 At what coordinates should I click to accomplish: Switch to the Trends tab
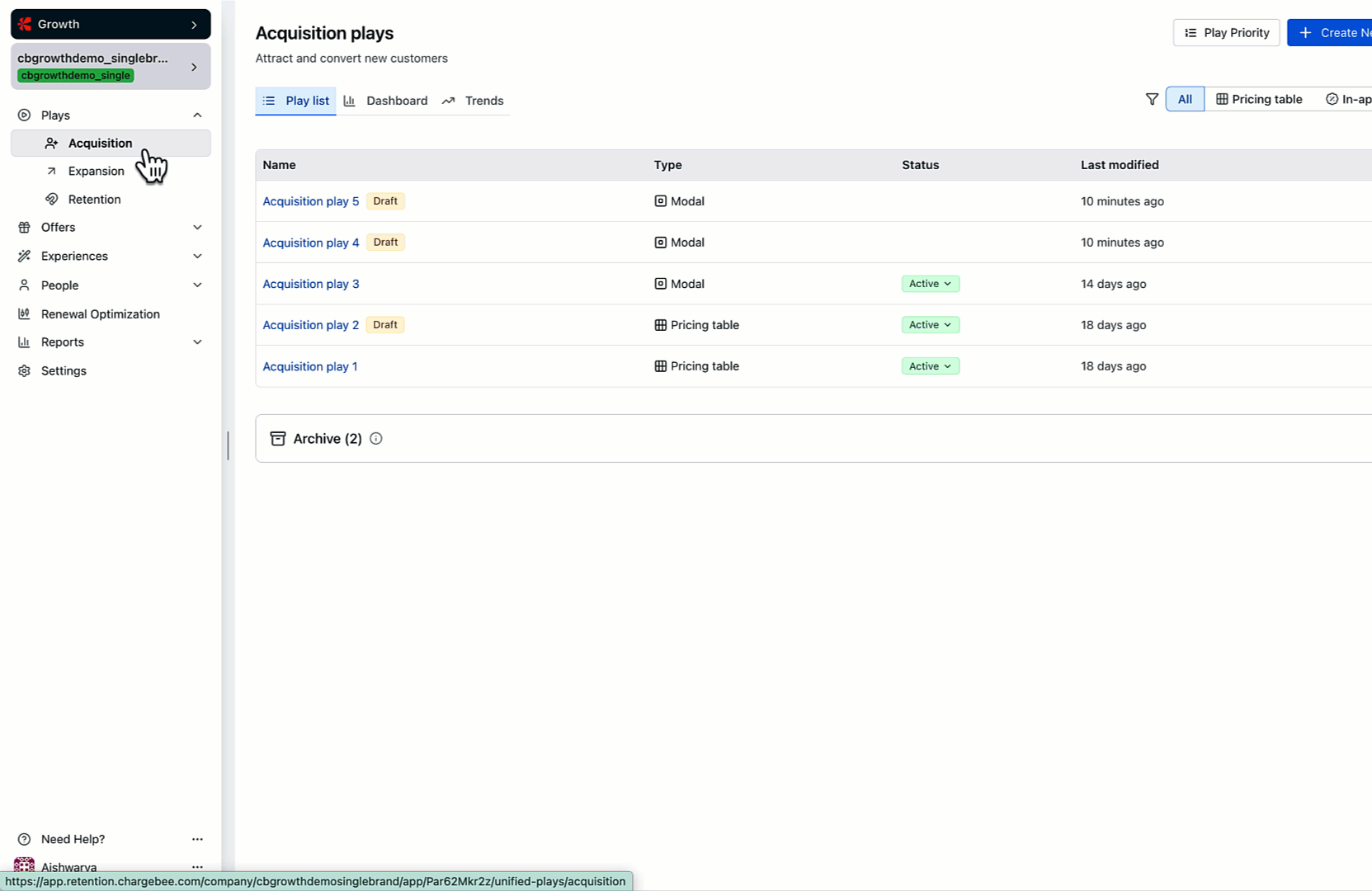(x=474, y=101)
